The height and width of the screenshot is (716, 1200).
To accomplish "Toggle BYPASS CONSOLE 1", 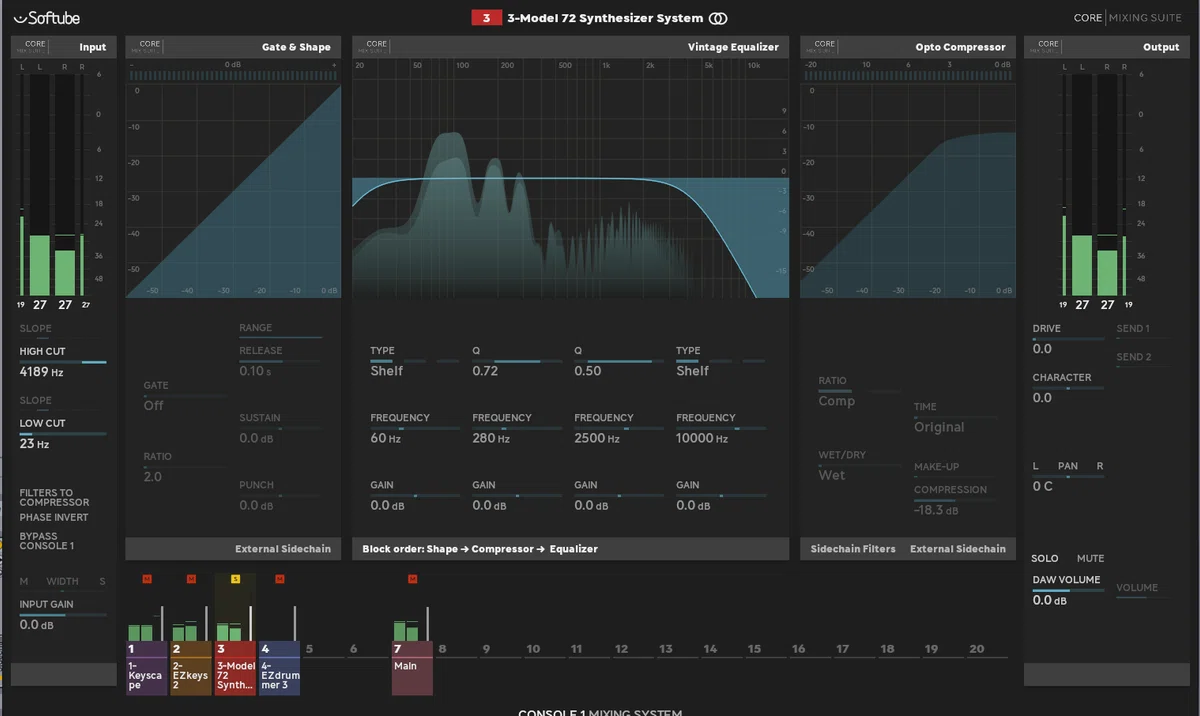I will click(46, 541).
